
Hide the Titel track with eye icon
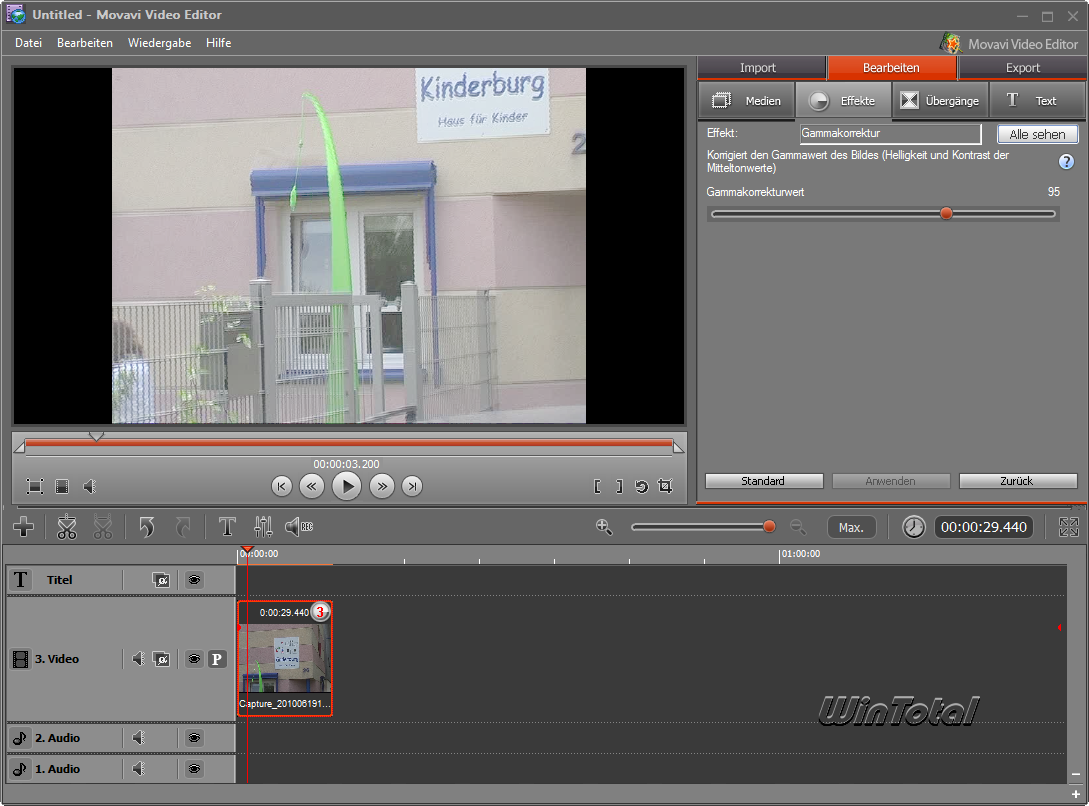pyautogui.click(x=194, y=580)
